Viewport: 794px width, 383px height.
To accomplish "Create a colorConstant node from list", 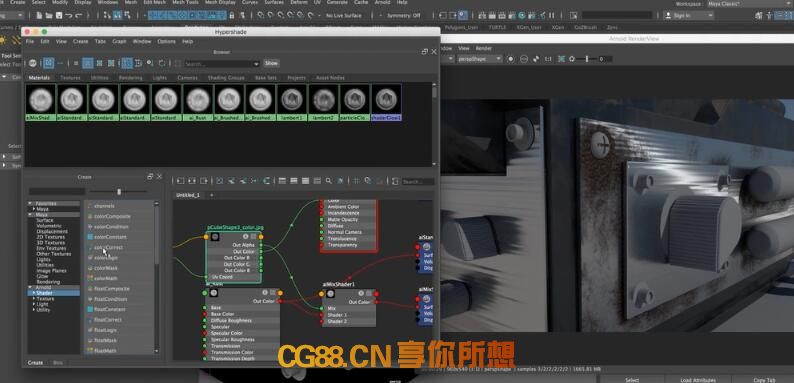I will coord(110,237).
